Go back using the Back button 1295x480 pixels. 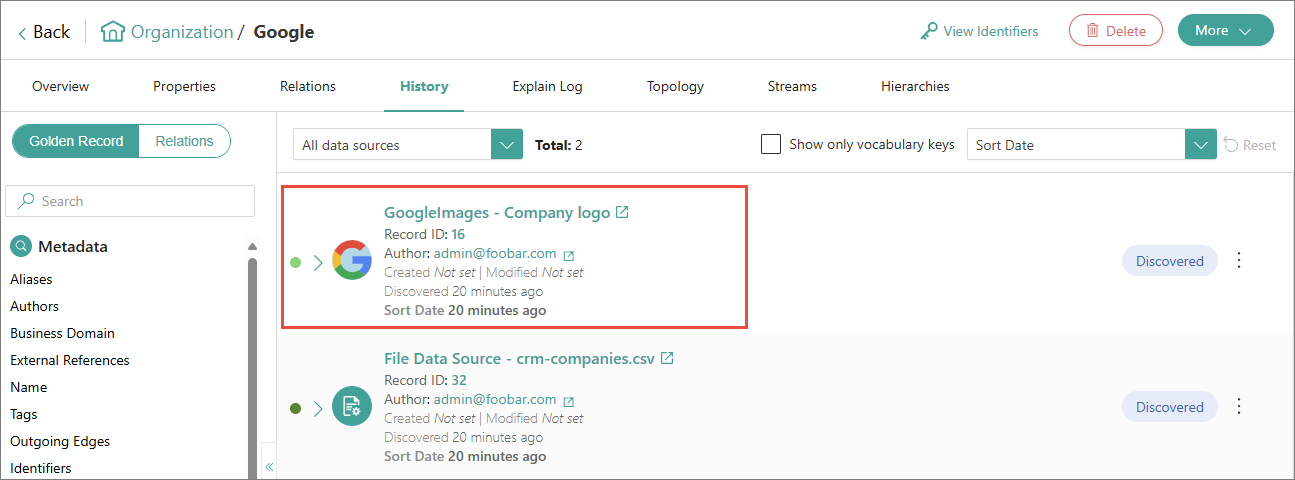point(44,32)
